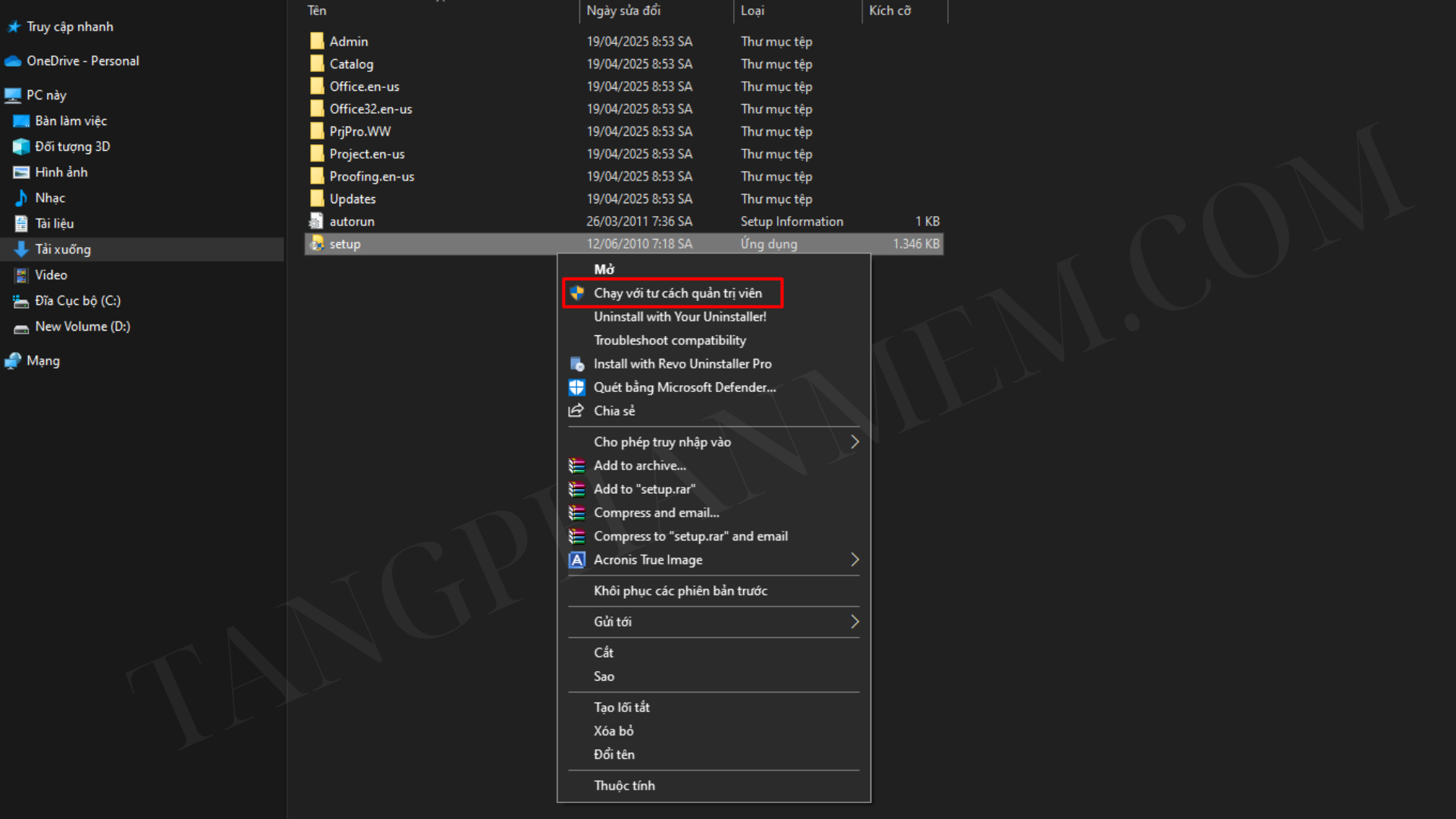
Task: Click the Đối tượng 3D cube icon
Action: click(21, 146)
